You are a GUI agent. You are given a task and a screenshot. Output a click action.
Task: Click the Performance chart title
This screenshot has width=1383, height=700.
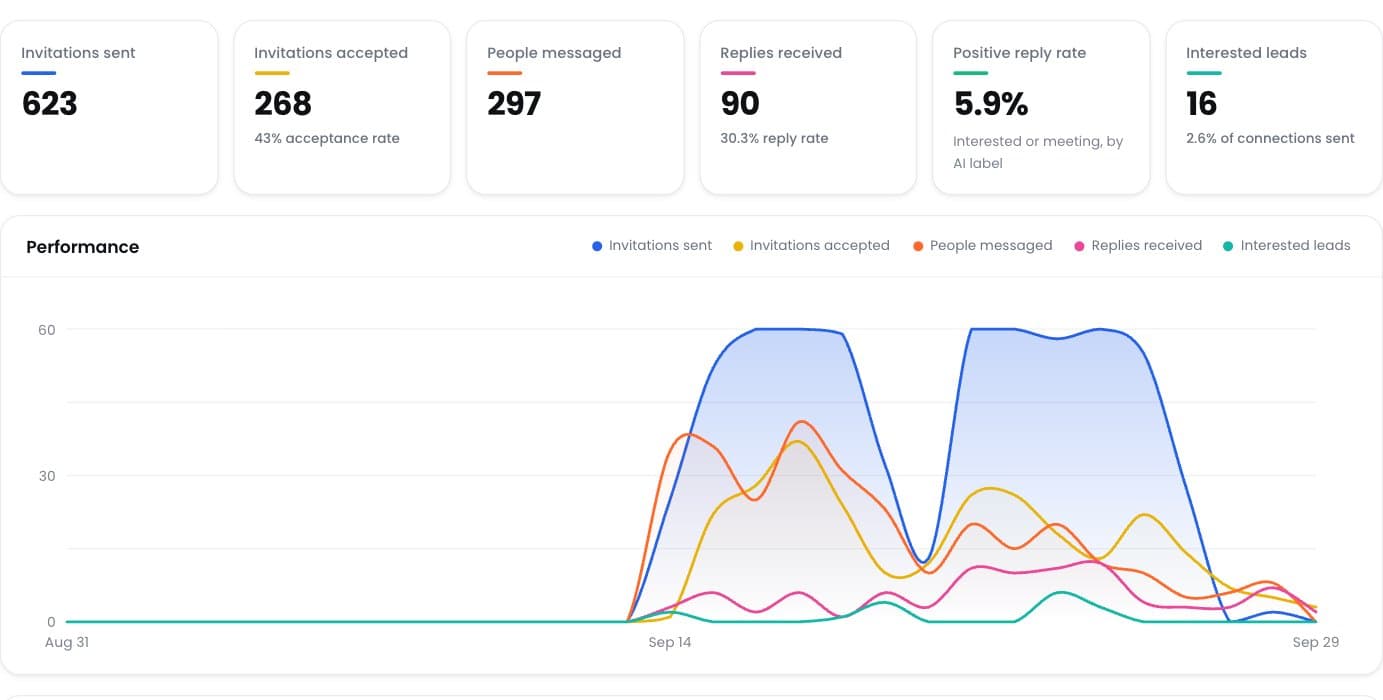[x=82, y=247]
